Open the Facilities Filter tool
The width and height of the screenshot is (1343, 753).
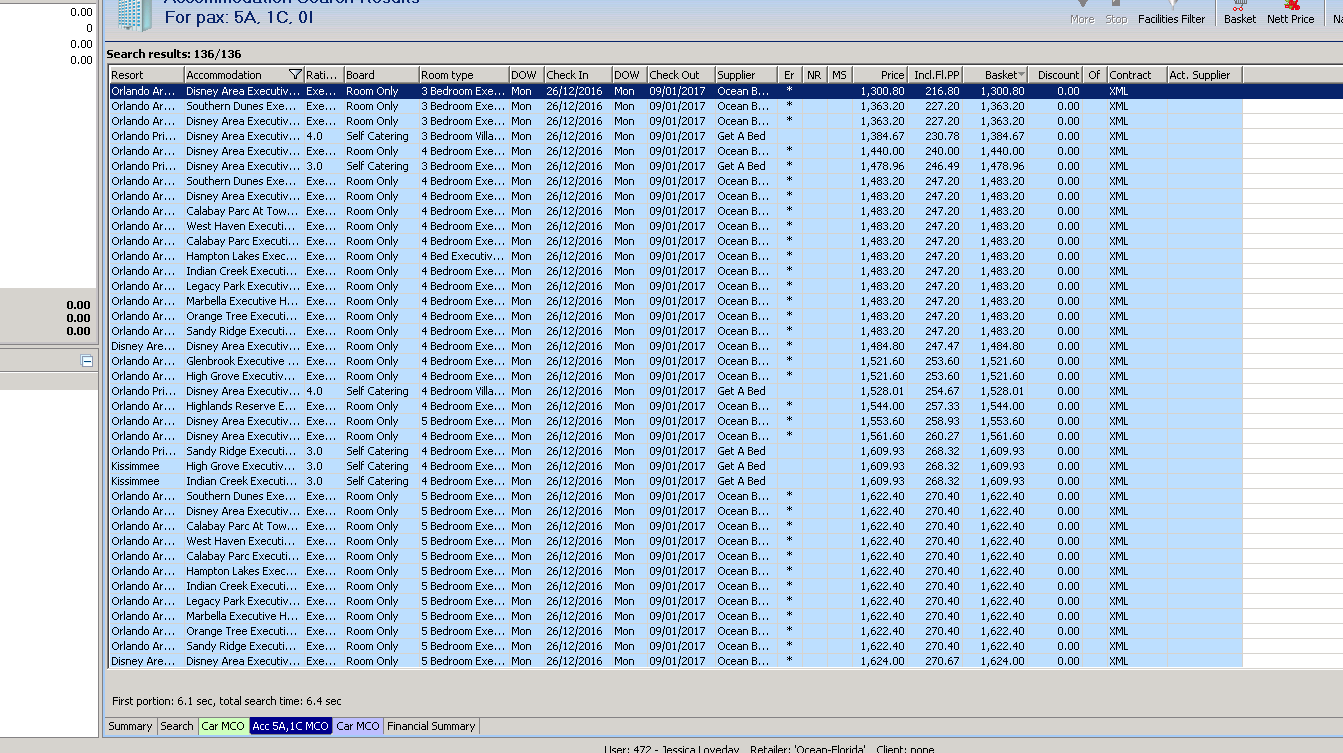(1171, 12)
